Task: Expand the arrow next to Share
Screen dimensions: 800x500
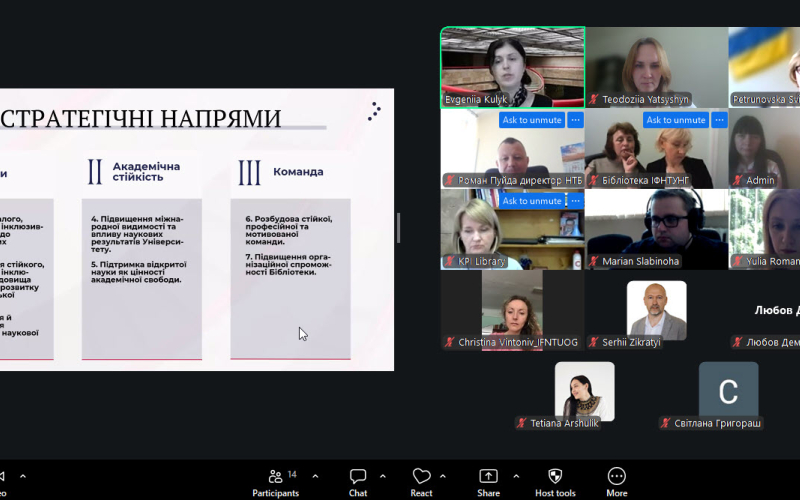Action: (516, 476)
